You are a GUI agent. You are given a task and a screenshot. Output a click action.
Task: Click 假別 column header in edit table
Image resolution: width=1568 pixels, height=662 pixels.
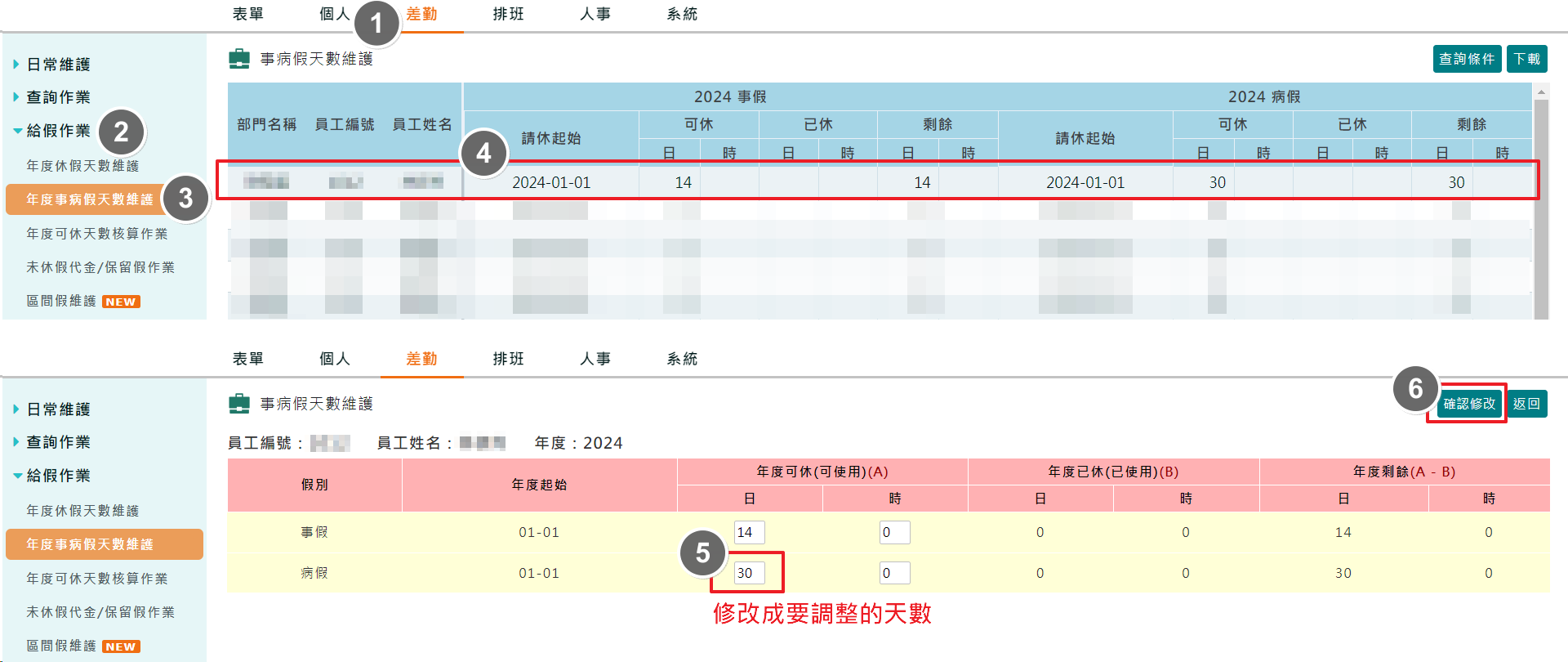[314, 485]
